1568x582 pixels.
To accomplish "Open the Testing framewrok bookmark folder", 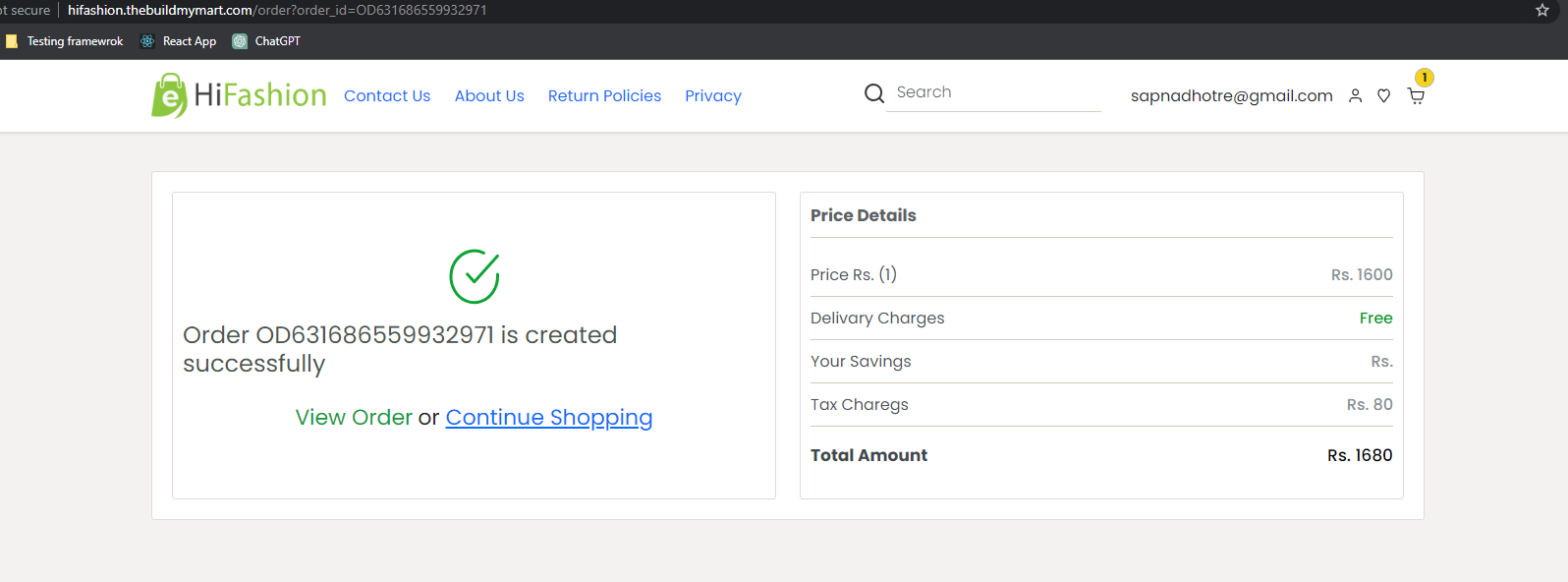I will coord(65,41).
